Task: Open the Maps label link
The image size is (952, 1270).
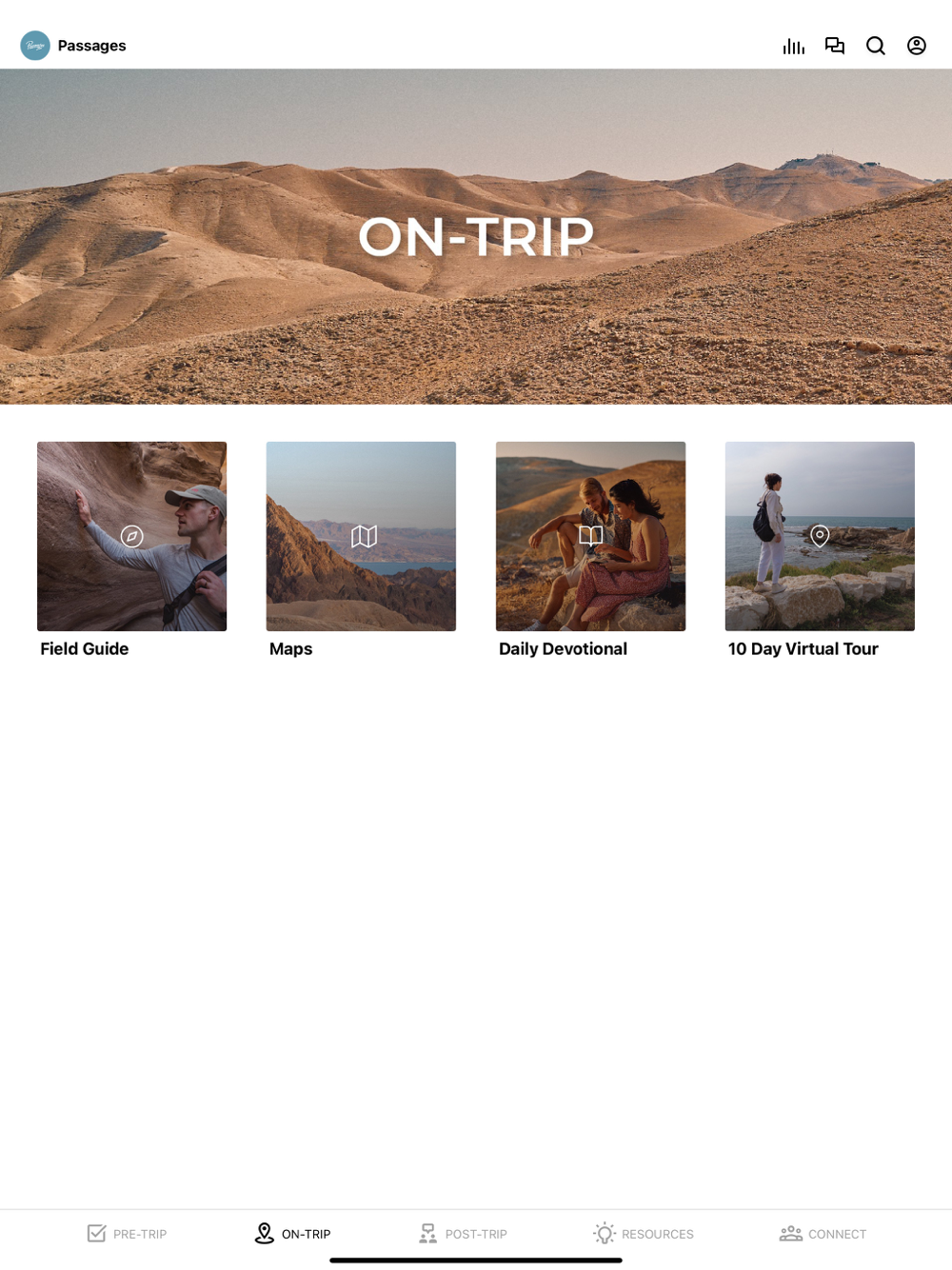Action: coord(291,649)
